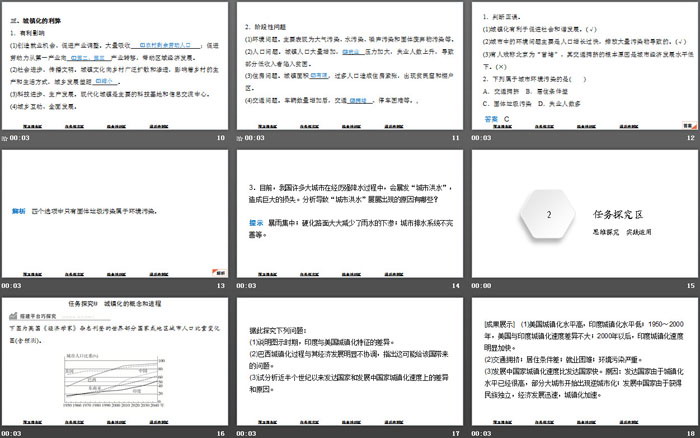700x438 pixels.
Task: Click the transition star icon under slide 13
Action: point(5,285)
